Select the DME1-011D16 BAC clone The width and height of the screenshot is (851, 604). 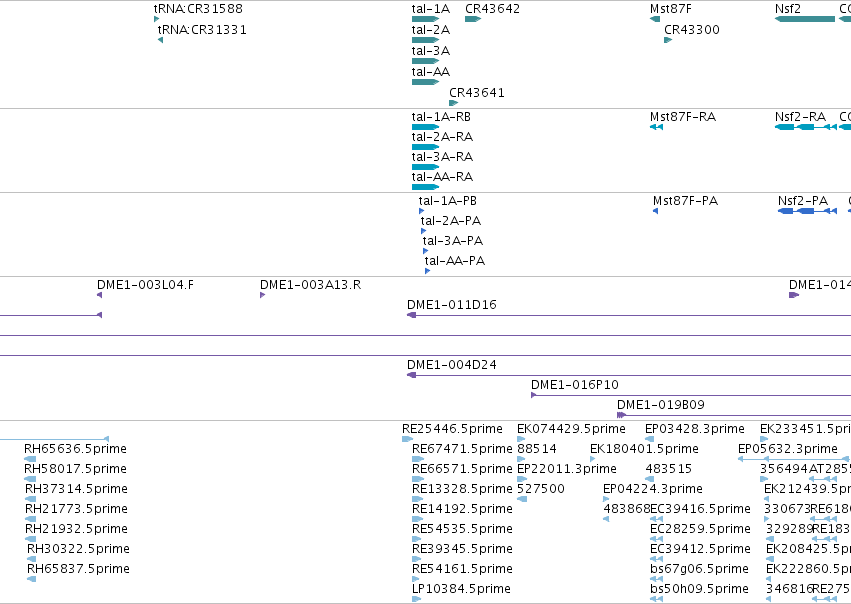[x=629, y=315]
